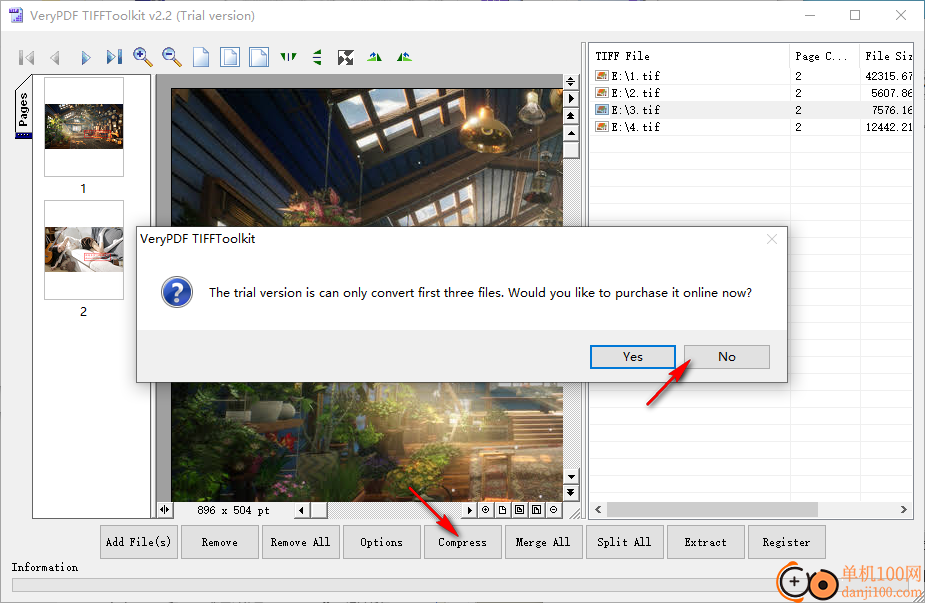
Task: Select page 2 thumbnail
Action: tap(84, 250)
